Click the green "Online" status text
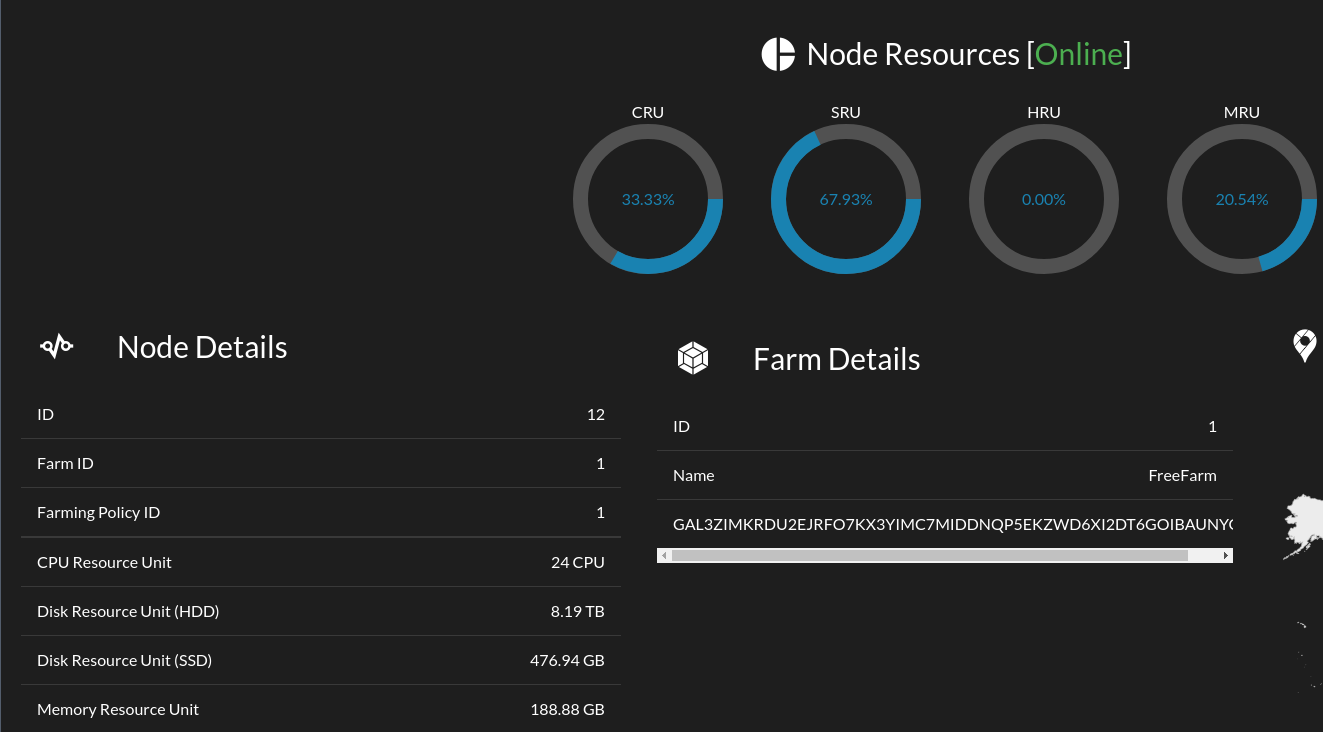The height and width of the screenshot is (732, 1323). tap(1078, 54)
